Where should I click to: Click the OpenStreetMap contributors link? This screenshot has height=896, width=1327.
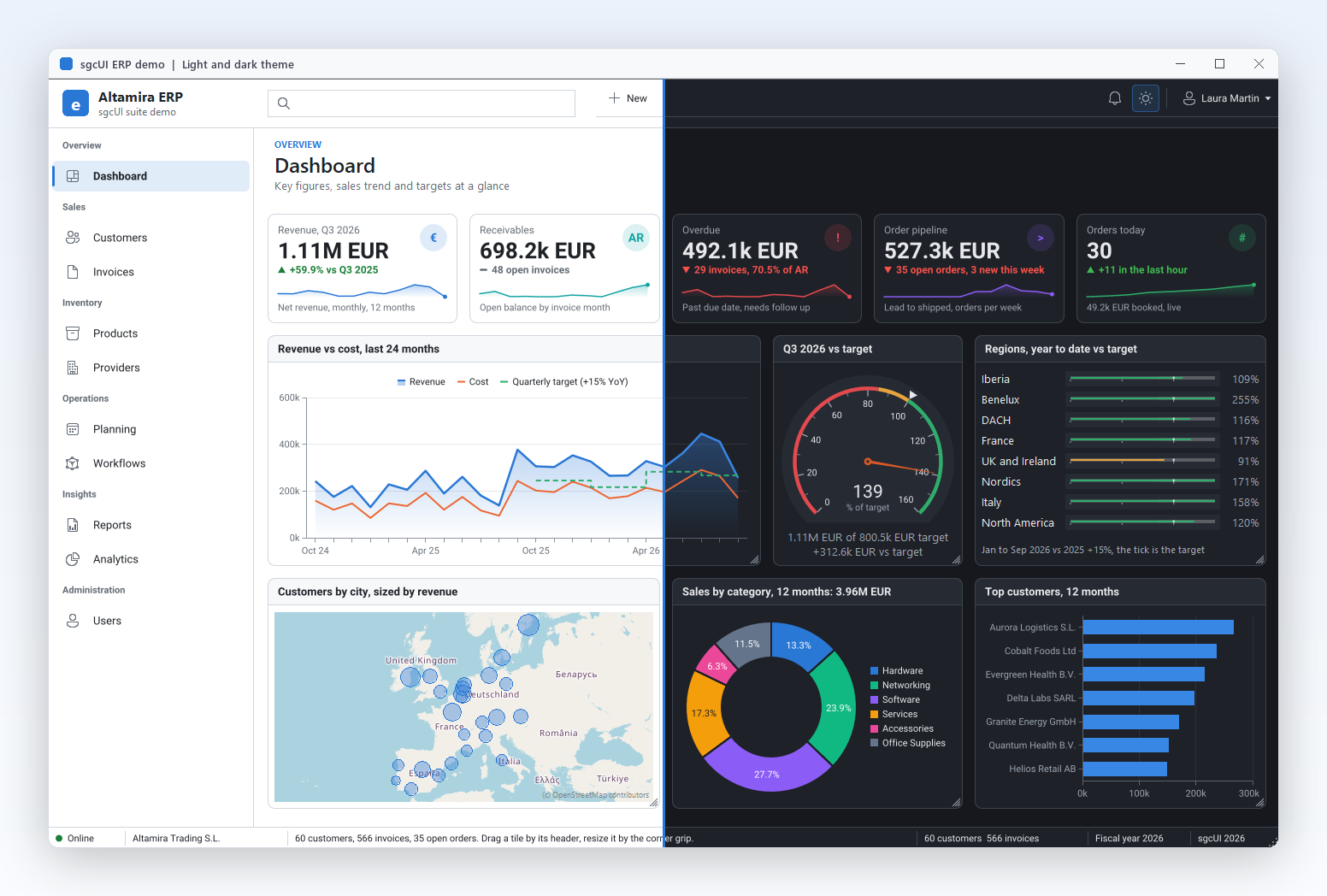pos(596,795)
